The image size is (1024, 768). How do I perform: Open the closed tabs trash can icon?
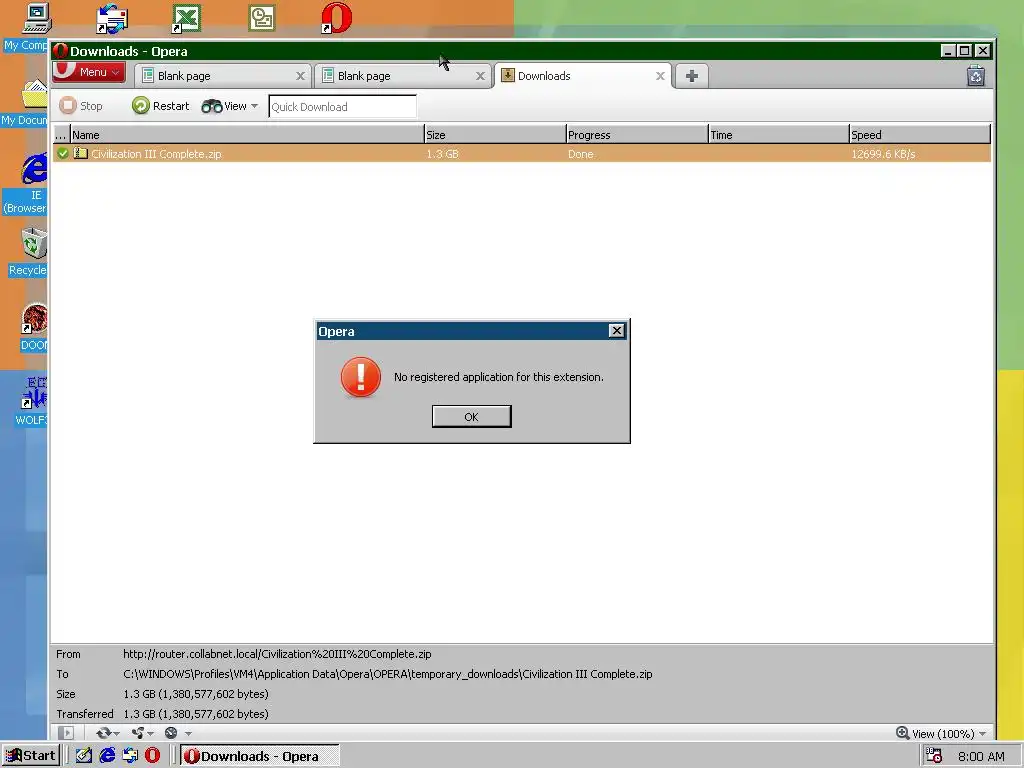[976, 76]
